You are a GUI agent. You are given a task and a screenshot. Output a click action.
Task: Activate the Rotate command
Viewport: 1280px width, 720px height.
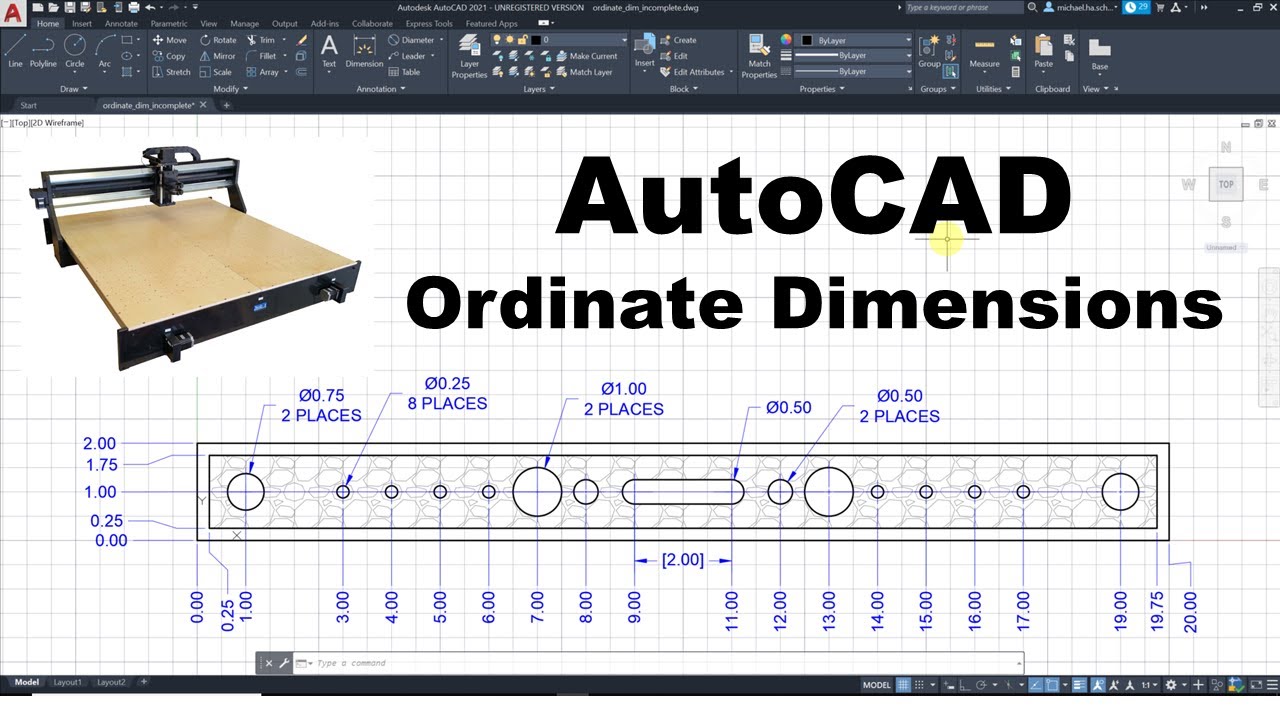218,40
